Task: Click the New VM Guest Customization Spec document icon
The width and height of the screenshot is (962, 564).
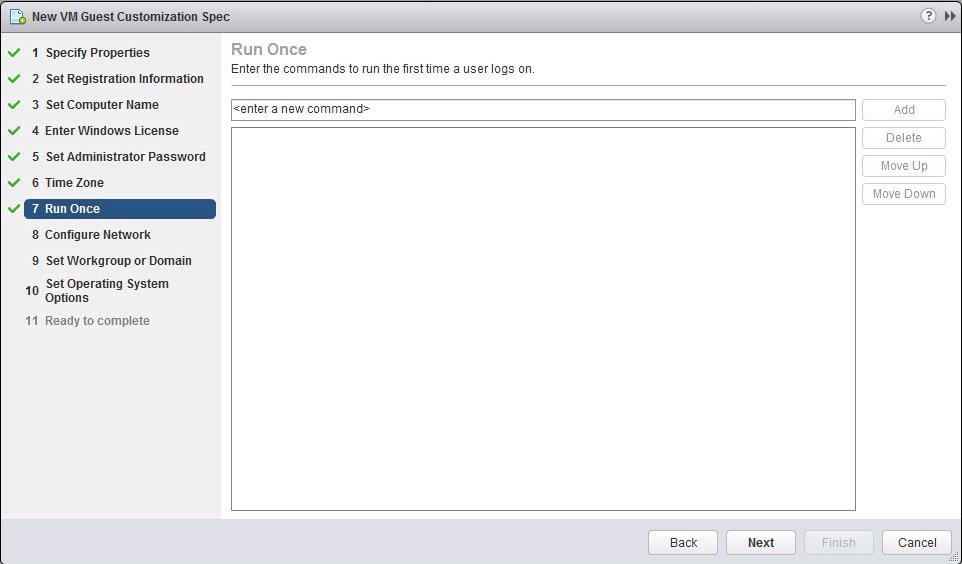Action: pyautogui.click(x=18, y=17)
